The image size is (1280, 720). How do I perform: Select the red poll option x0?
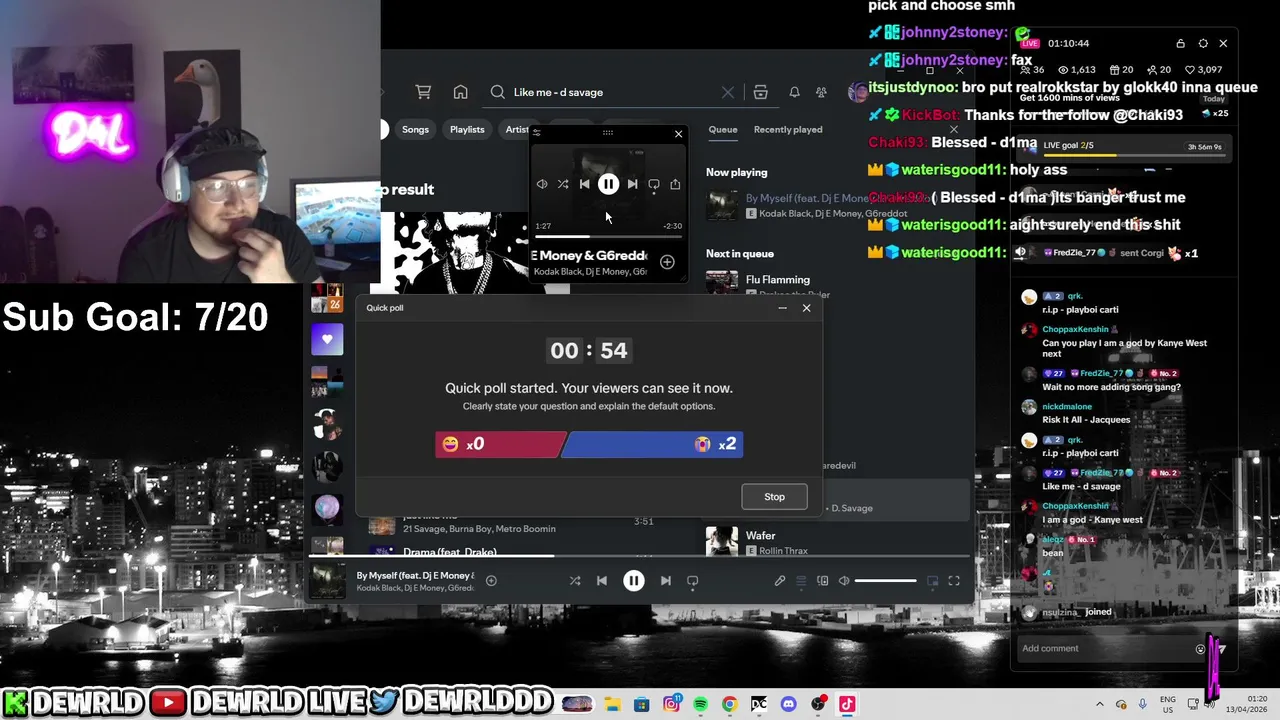500,444
